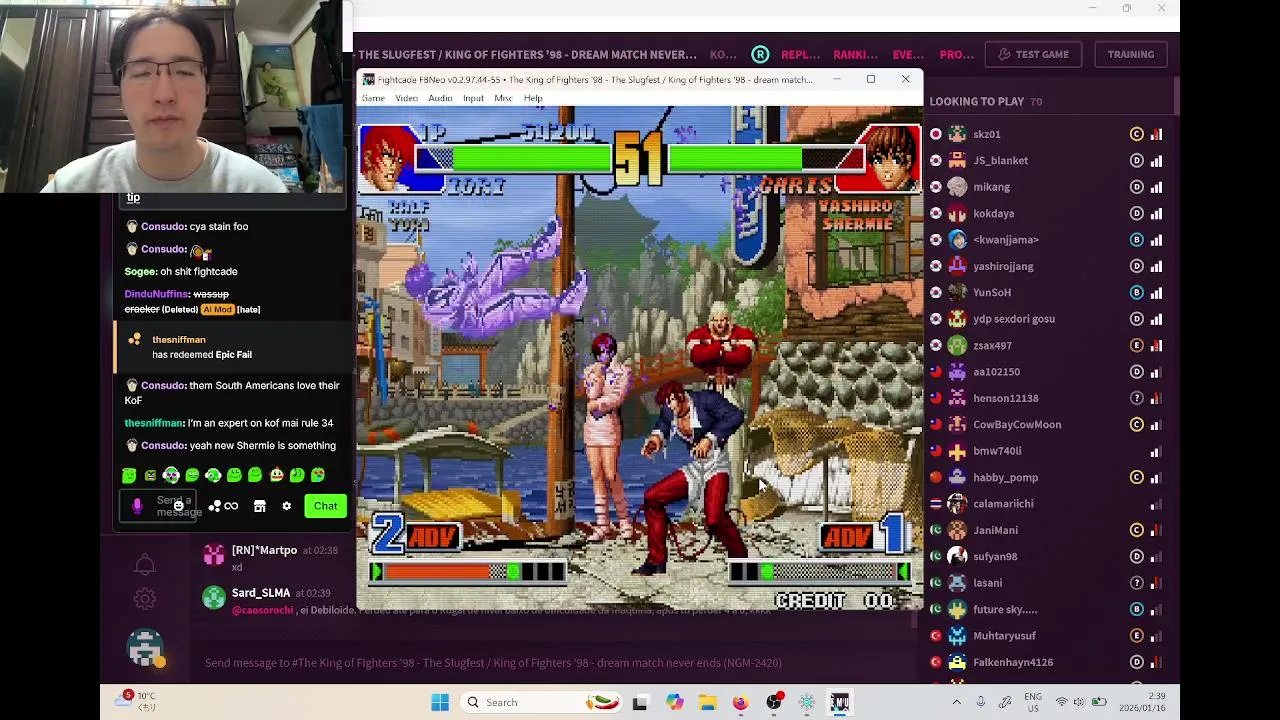Open the EVE... tab in Fightcade

click(908, 54)
